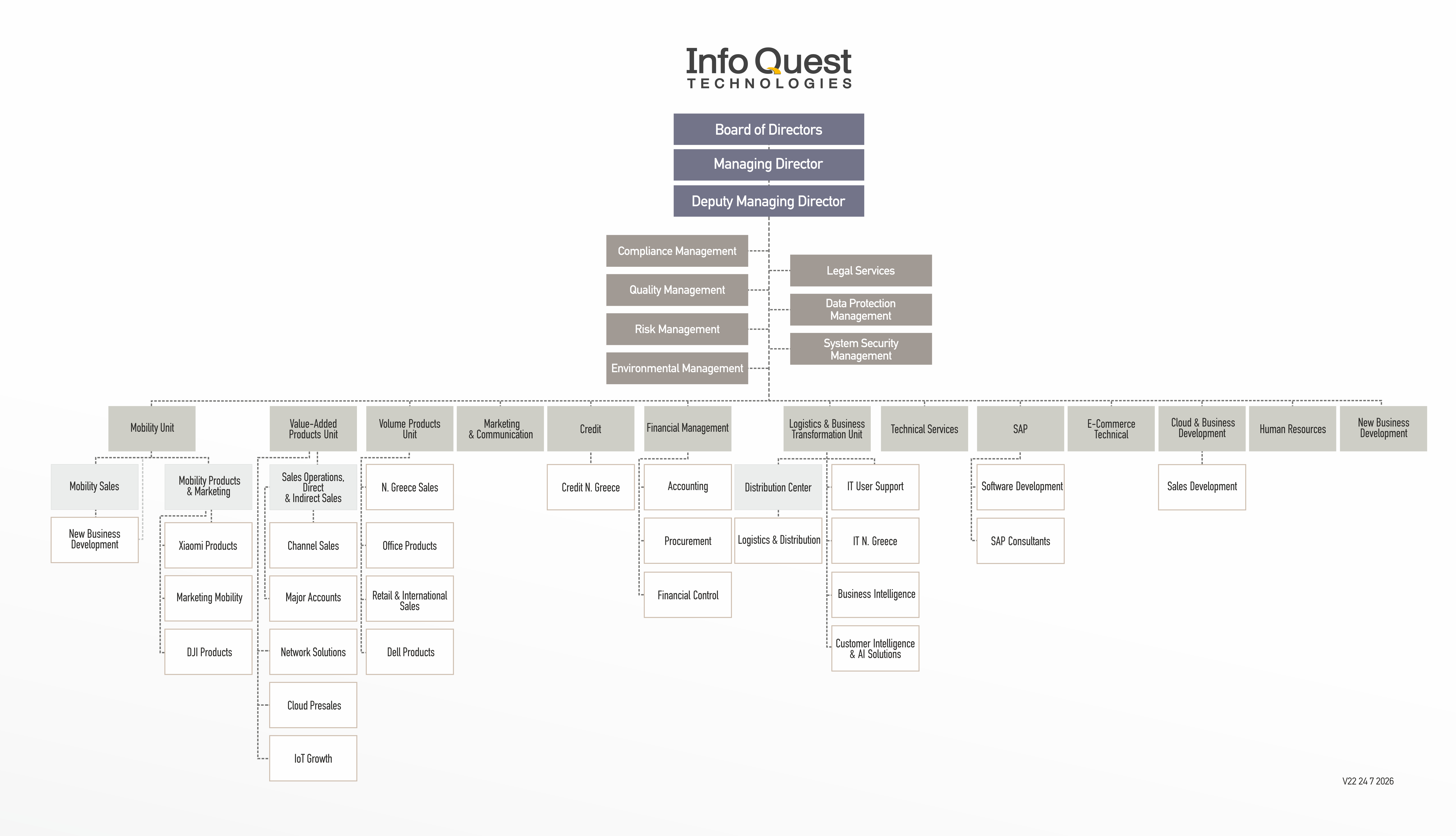The image size is (1456, 836).
Task: Select the Xiaomi Products box
Action: (x=208, y=545)
